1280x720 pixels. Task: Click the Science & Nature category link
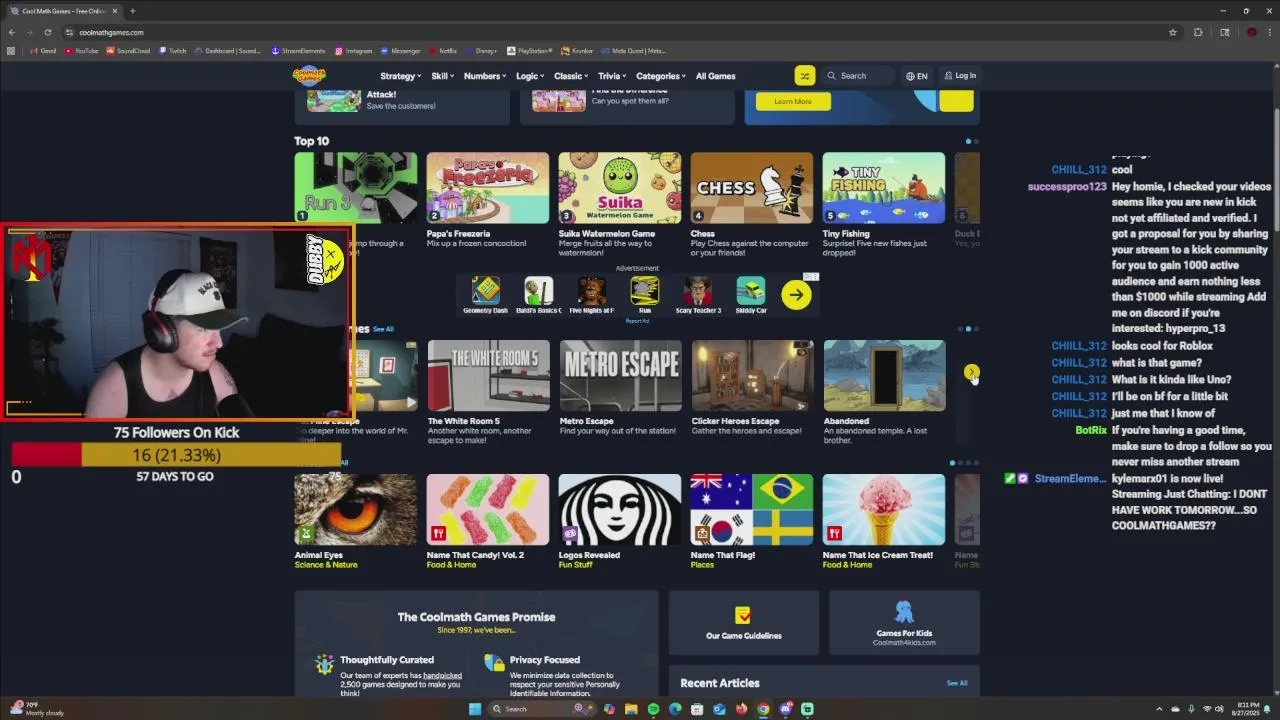tap(326, 565)
